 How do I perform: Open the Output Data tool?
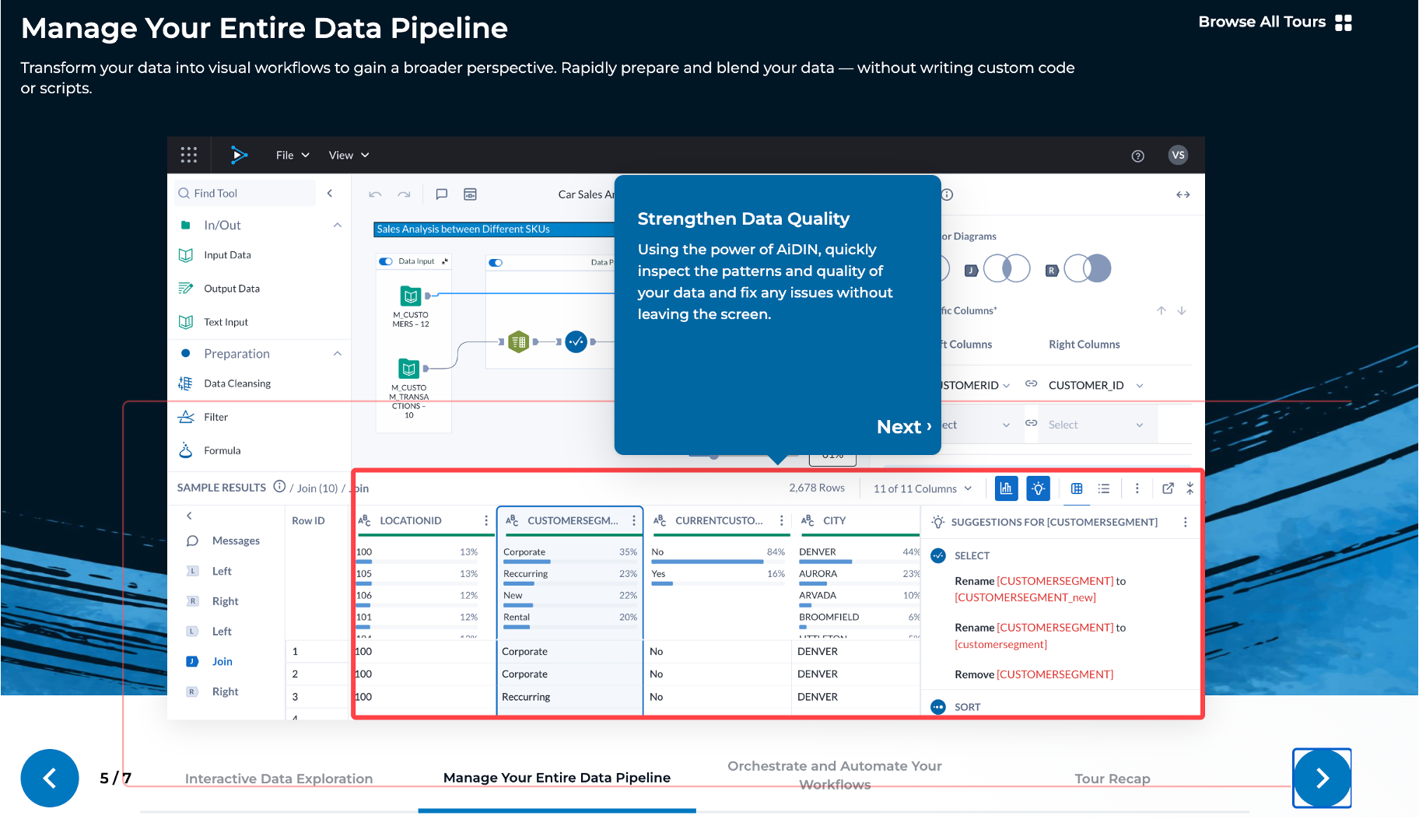(231, 288)
